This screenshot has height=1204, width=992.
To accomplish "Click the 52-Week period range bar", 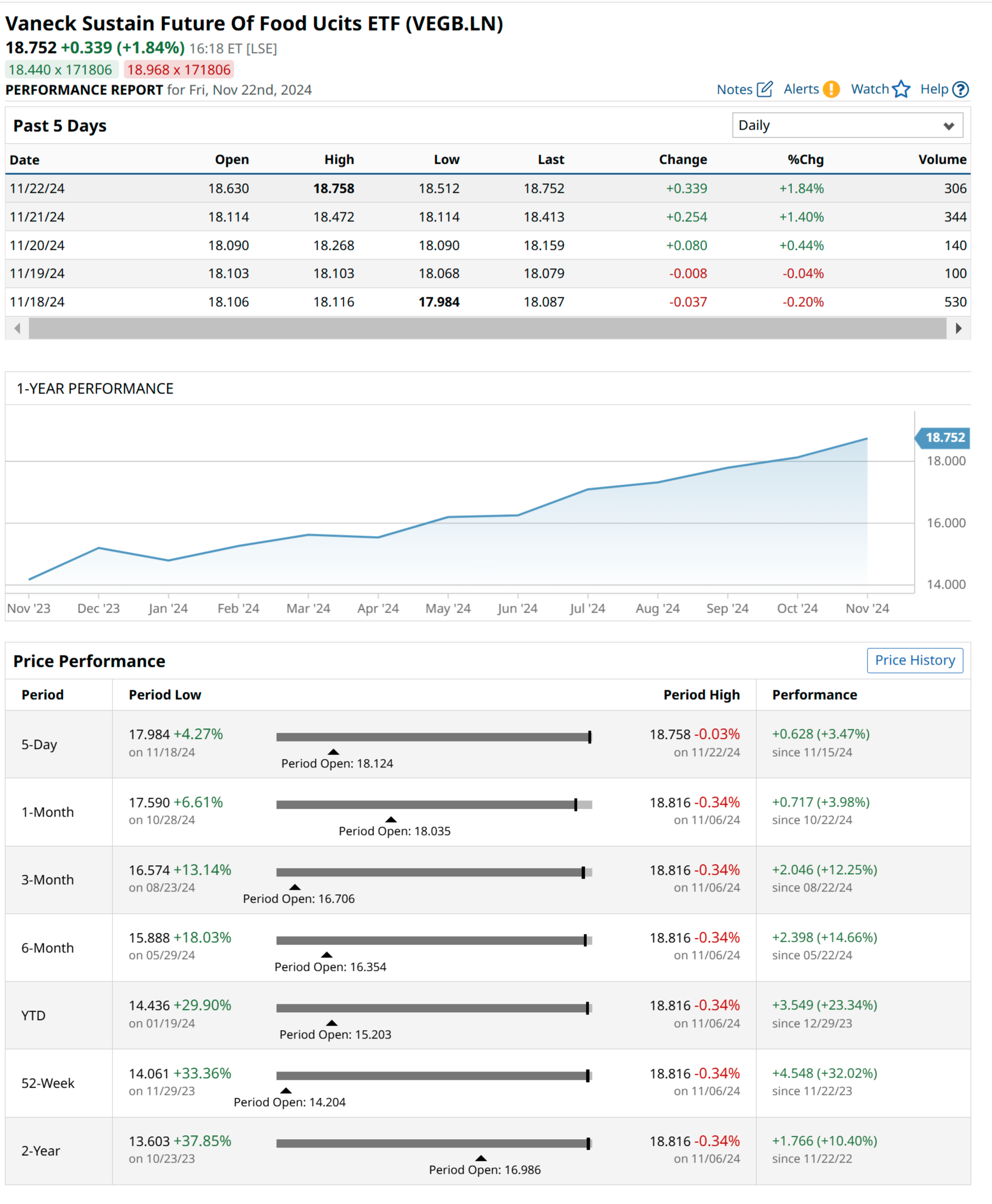I will click(434, 1075).
